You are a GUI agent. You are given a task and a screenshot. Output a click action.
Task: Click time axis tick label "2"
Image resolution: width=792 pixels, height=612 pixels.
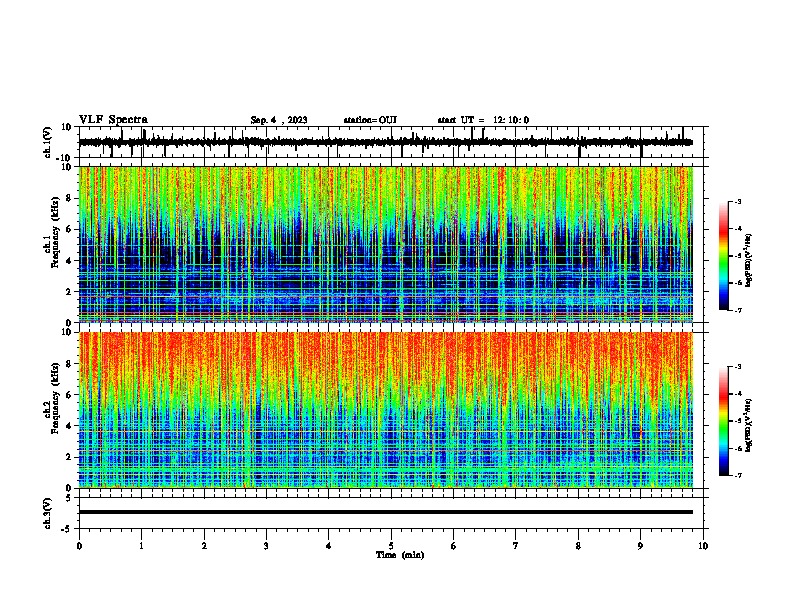tap(204, 546)
